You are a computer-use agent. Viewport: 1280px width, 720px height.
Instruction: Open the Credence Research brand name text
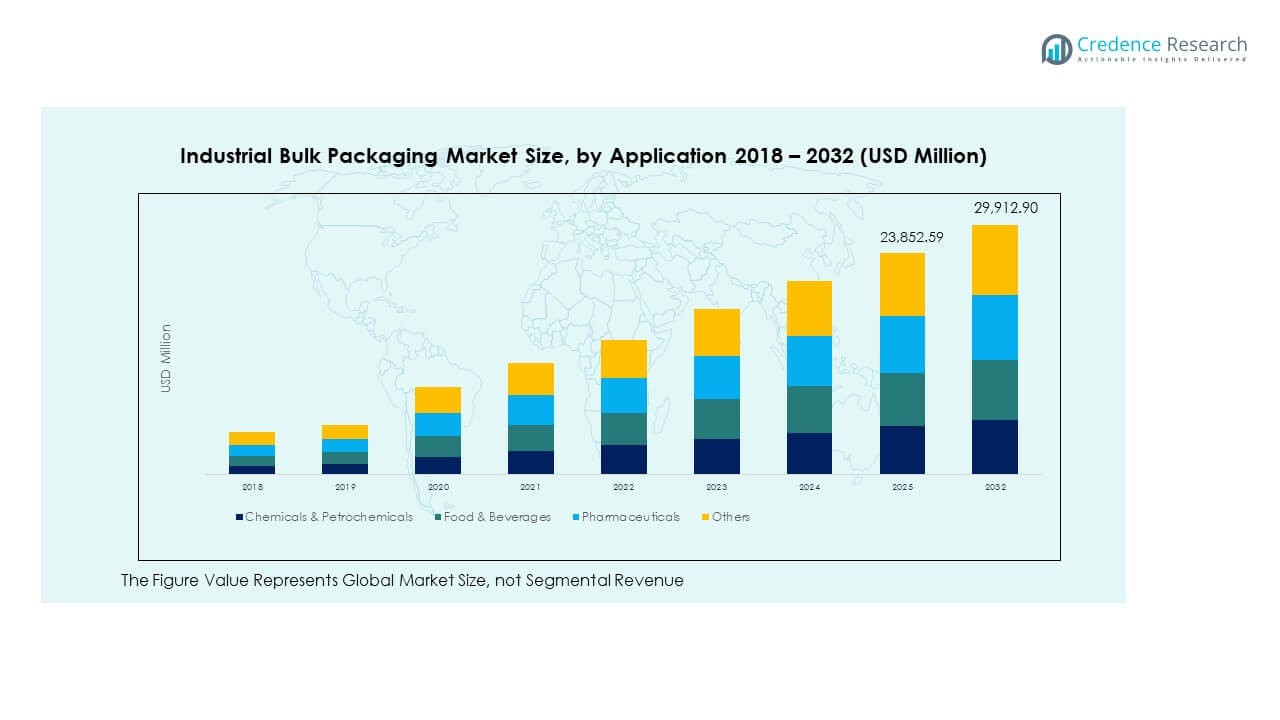click(1162, 44)
